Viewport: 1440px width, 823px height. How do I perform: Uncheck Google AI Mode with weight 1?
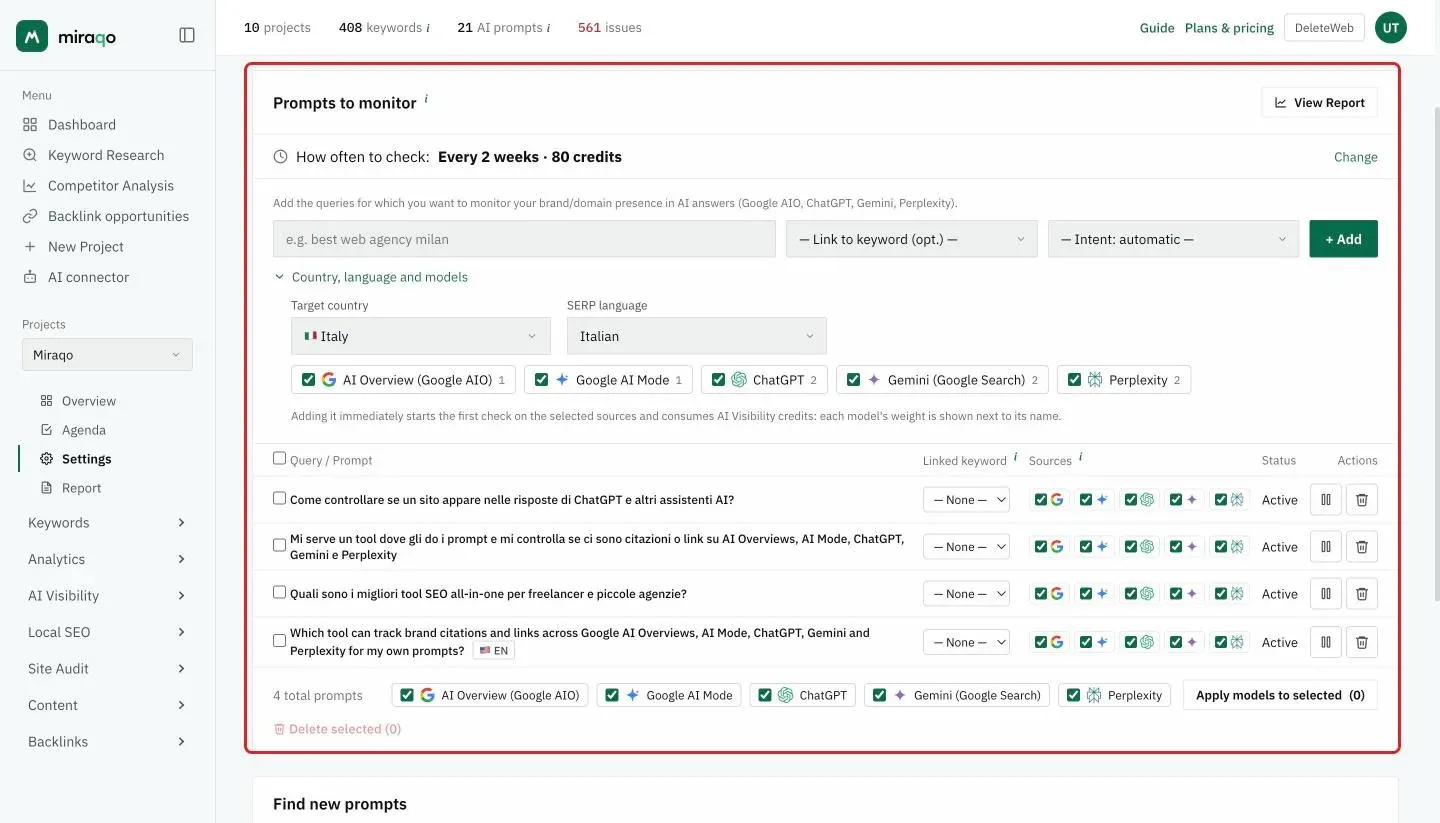tap(542, 380)
